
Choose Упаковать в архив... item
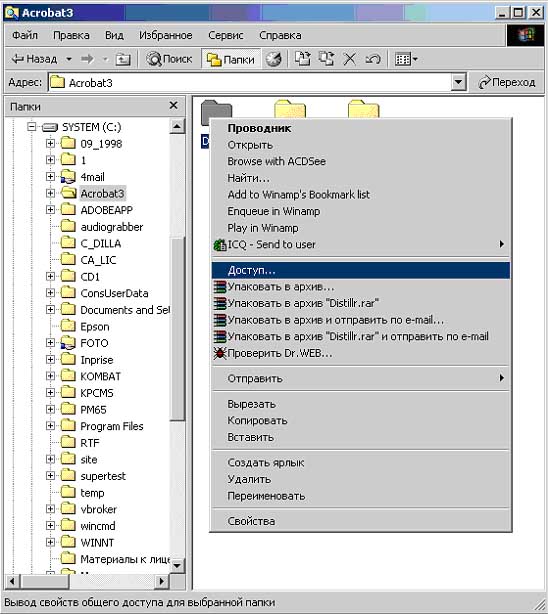(360, 287)
